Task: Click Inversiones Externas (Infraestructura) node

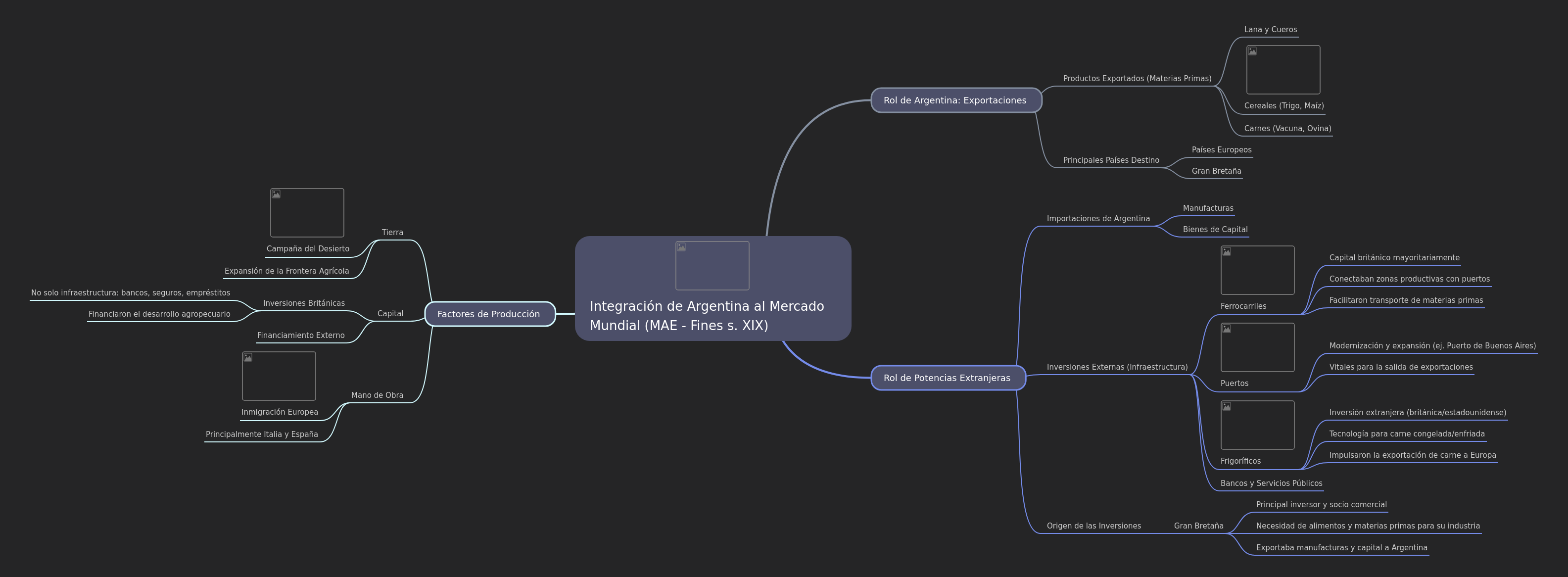Action: click(x=1117, y=367)
